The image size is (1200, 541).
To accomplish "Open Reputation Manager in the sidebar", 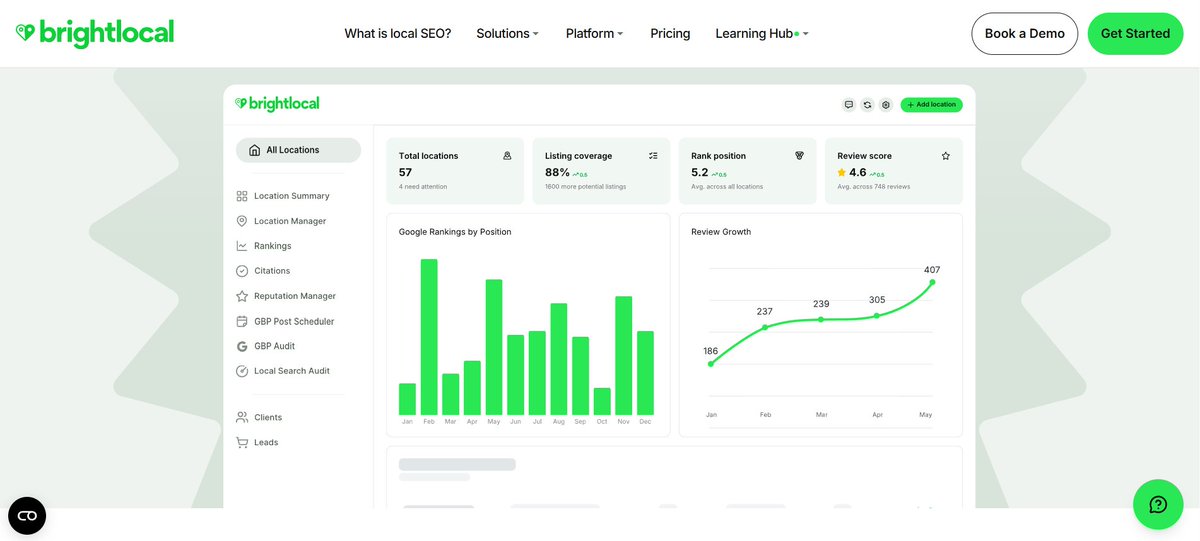I will 295,296.
